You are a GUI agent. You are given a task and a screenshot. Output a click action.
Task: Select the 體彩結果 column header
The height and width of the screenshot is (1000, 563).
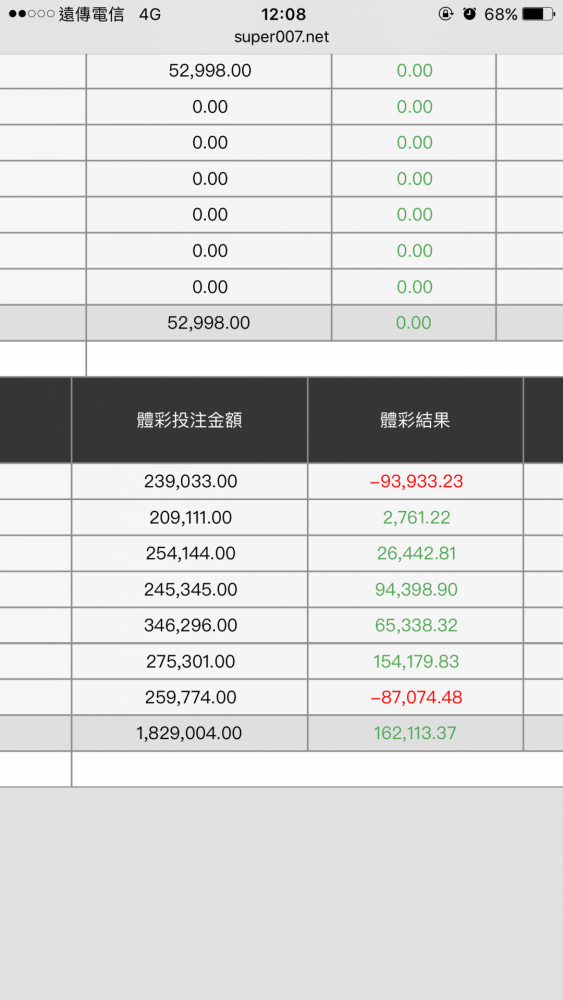pos(415,420)
